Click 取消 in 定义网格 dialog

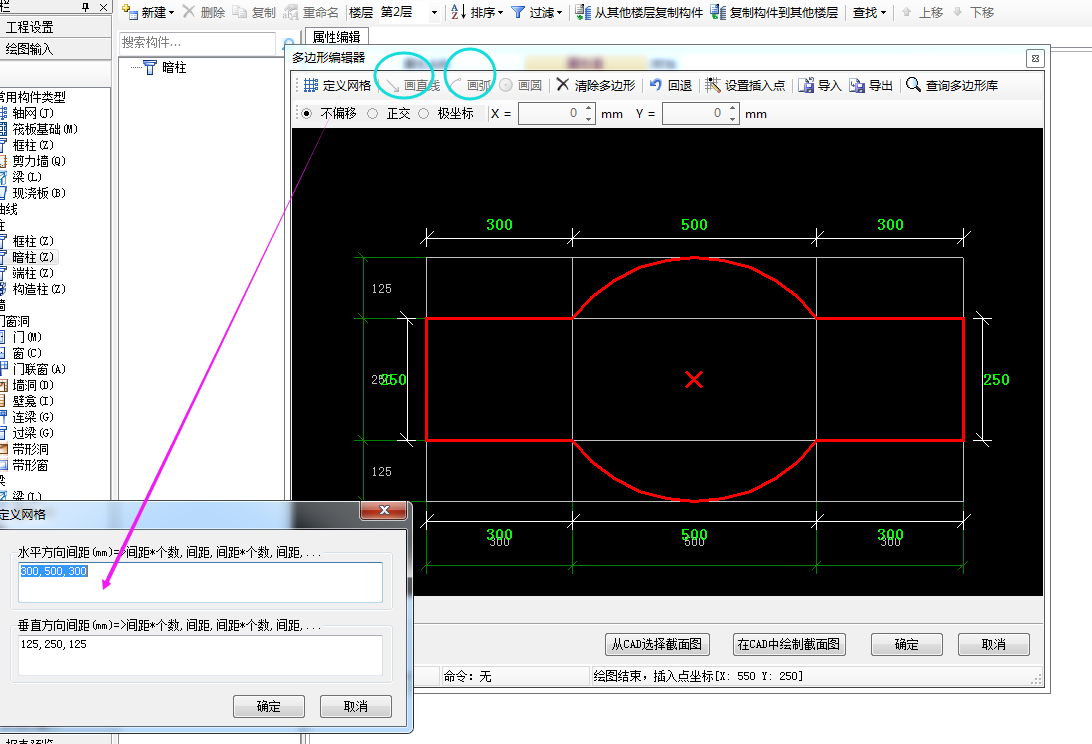click(x=355, y=706)
